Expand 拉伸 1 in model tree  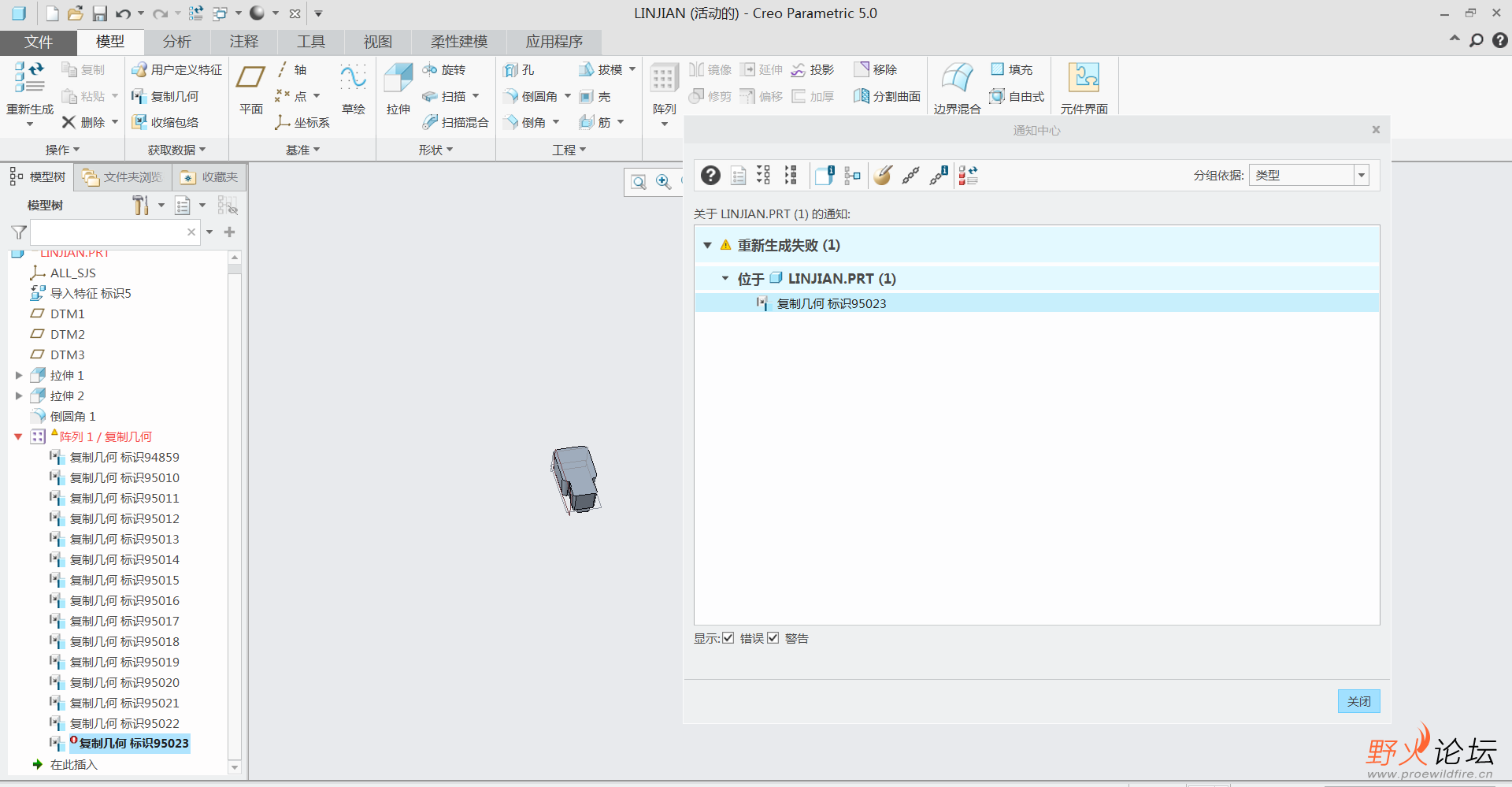pyautogui.click(x=19, y=375)
